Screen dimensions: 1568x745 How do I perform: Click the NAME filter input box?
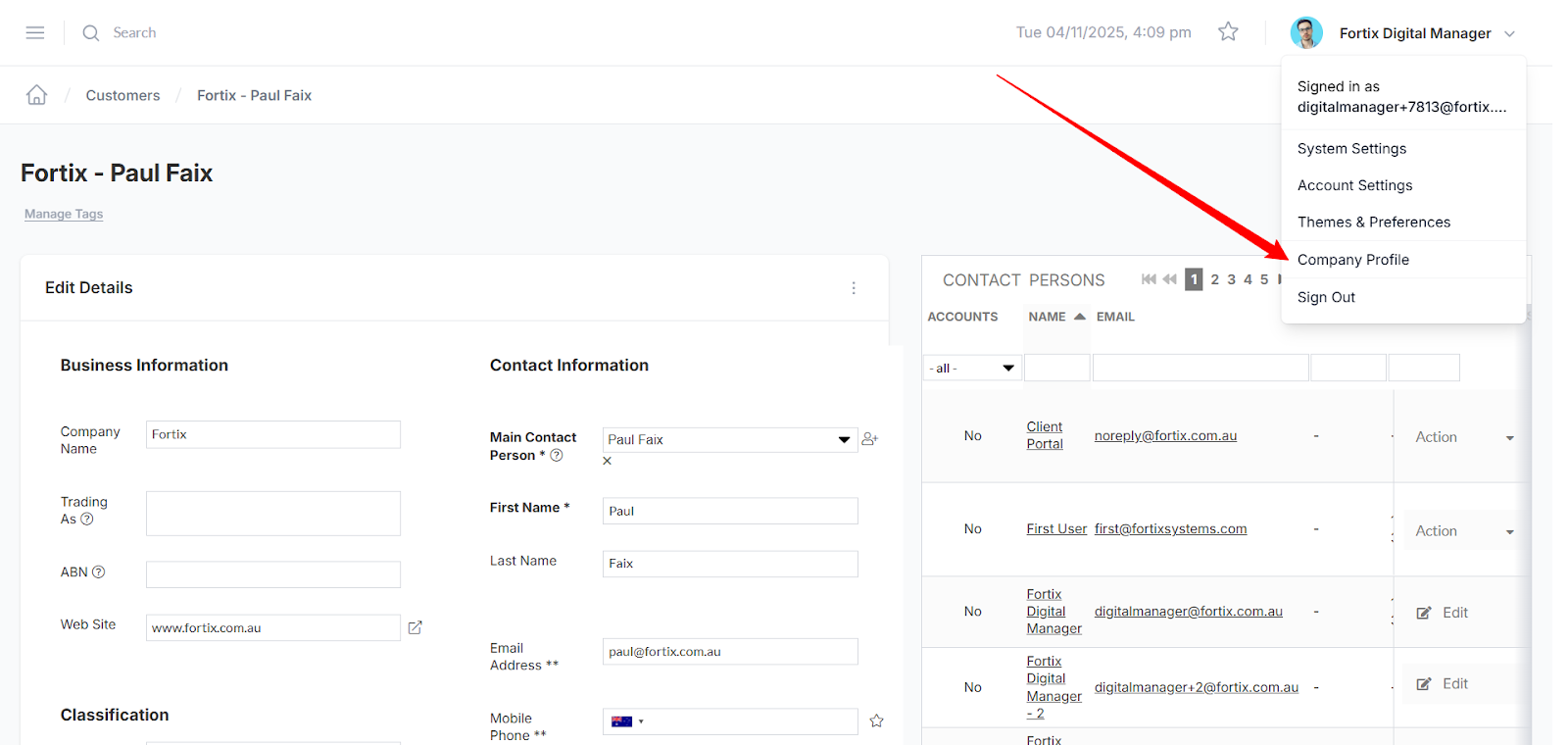(1057, 368)
